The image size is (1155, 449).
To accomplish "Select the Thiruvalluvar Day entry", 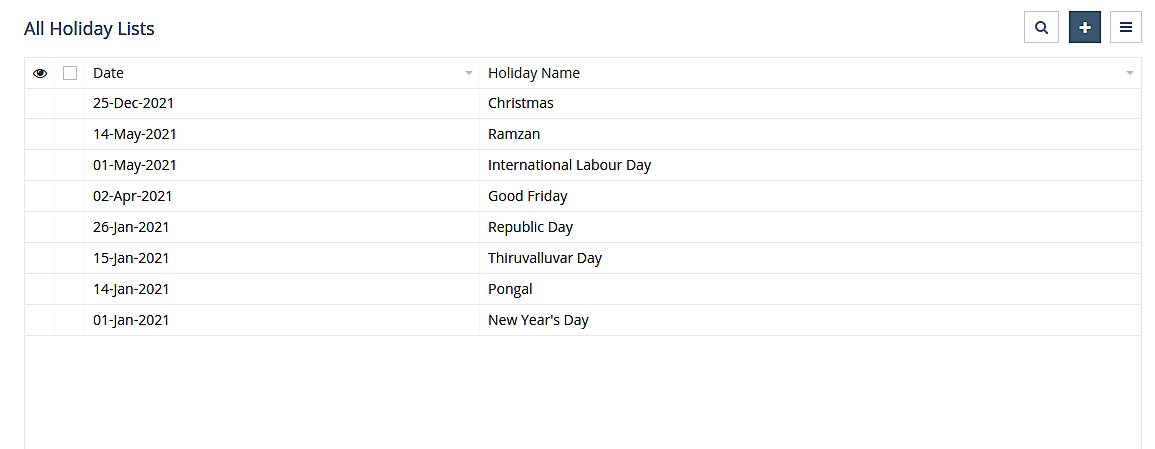I will (x=544, y=258).
